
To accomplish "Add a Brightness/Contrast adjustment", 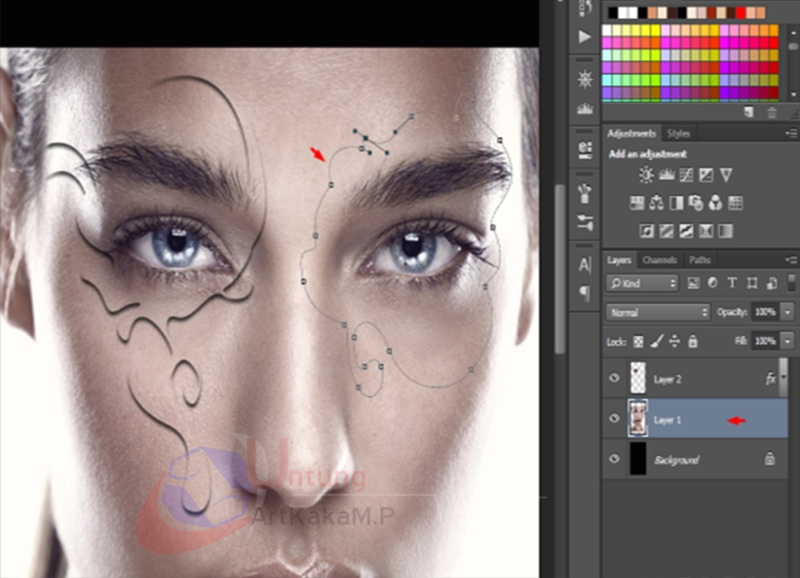I will 646,175.
